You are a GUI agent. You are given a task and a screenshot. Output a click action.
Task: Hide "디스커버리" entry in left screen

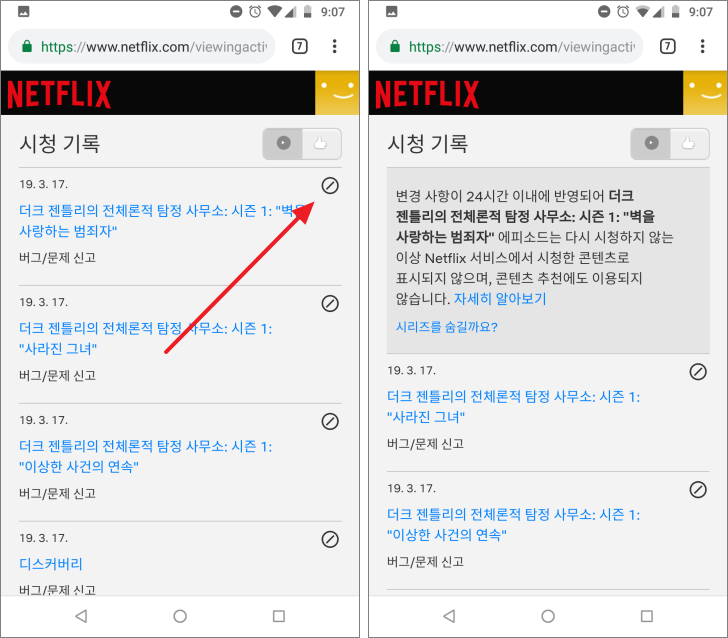330,539
